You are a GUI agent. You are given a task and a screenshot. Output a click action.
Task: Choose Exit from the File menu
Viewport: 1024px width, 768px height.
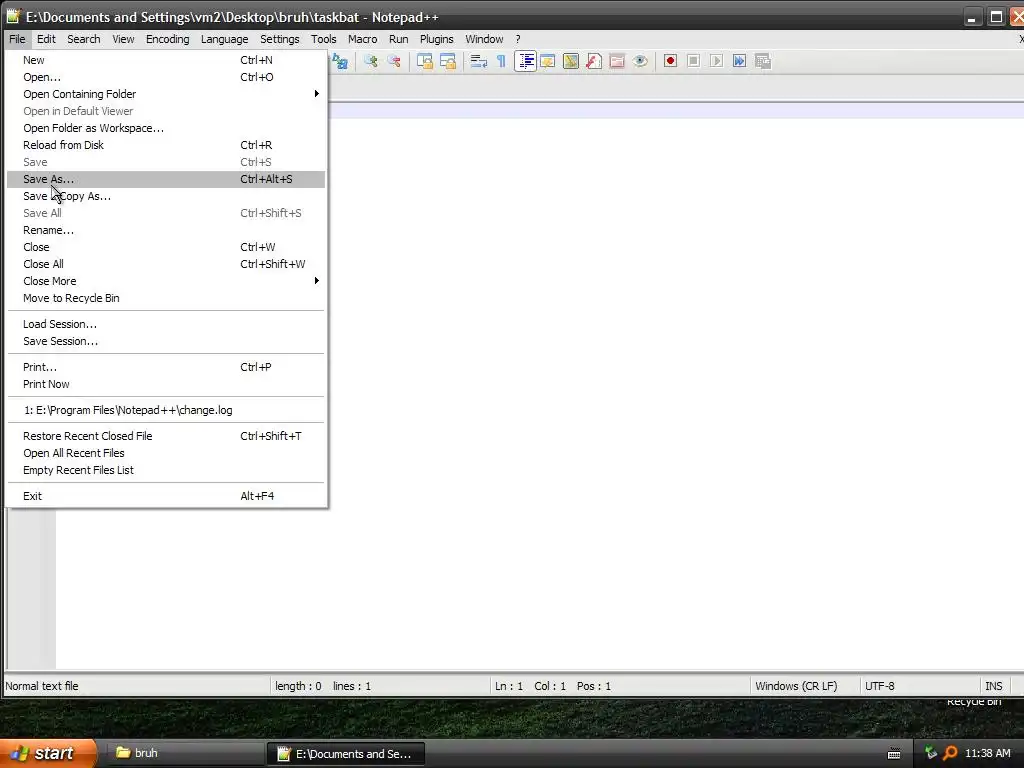166,496
